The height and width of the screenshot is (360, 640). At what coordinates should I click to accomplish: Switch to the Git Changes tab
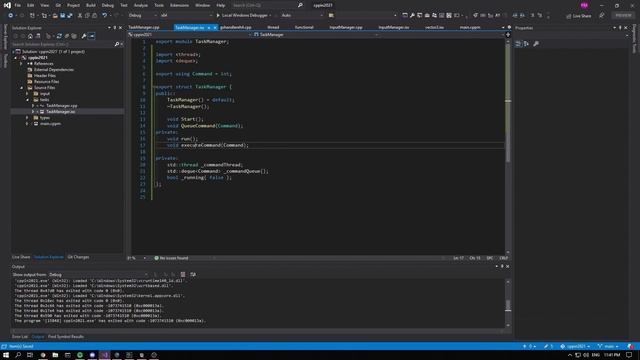[78, 257]
